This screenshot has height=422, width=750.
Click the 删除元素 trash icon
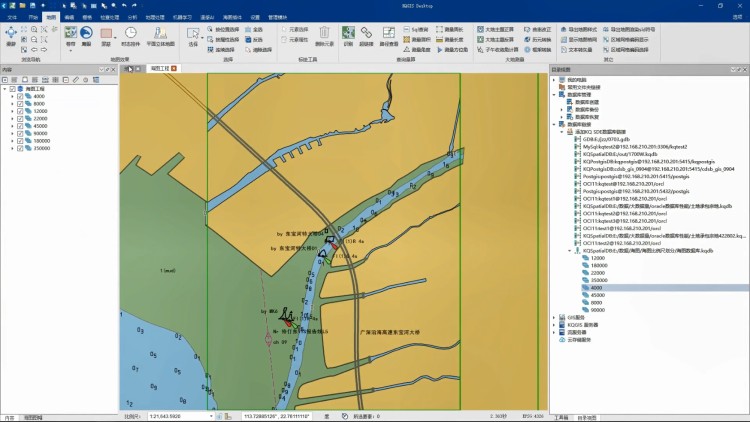click(x=327, y=40)
